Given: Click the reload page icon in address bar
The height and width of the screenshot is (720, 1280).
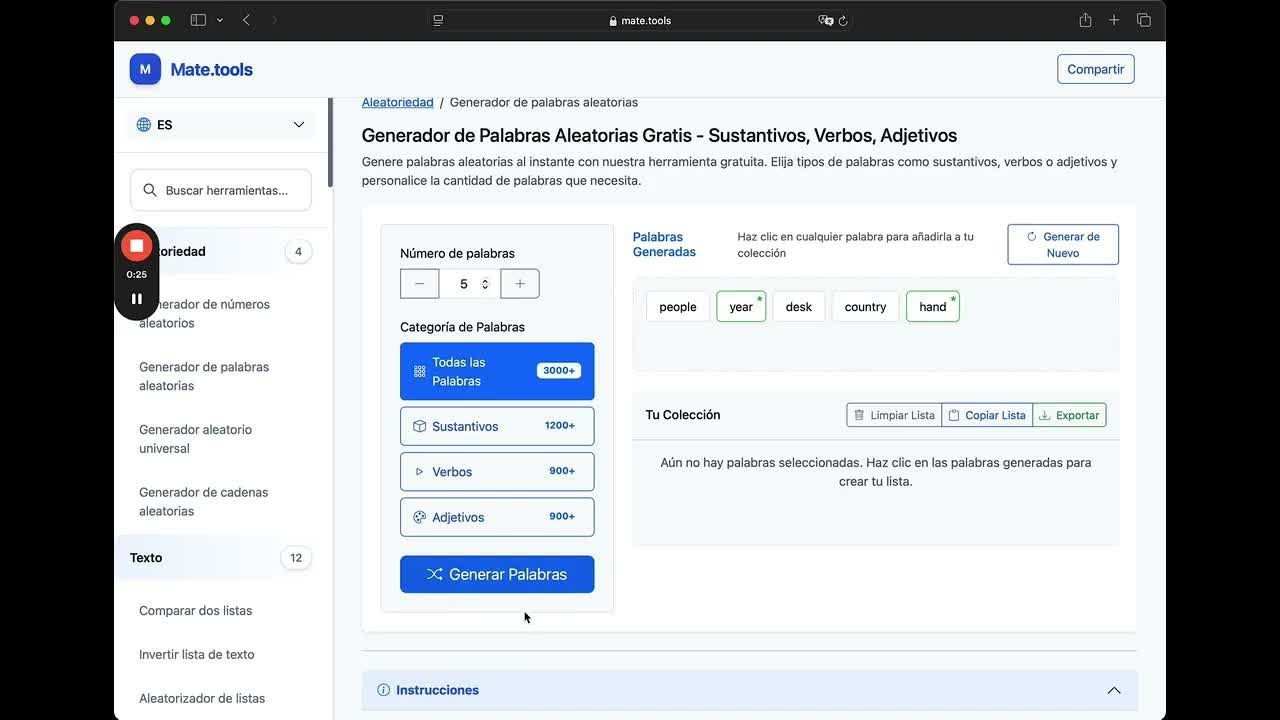Looking at the screenshot, I should click(843, 20).
